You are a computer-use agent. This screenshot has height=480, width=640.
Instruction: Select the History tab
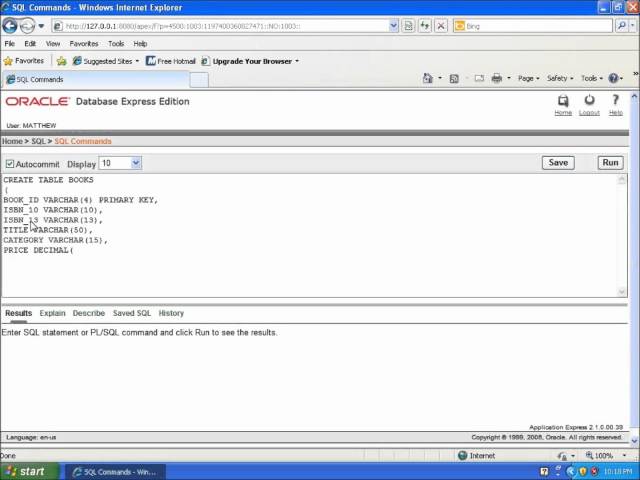(x=171, y=313)
